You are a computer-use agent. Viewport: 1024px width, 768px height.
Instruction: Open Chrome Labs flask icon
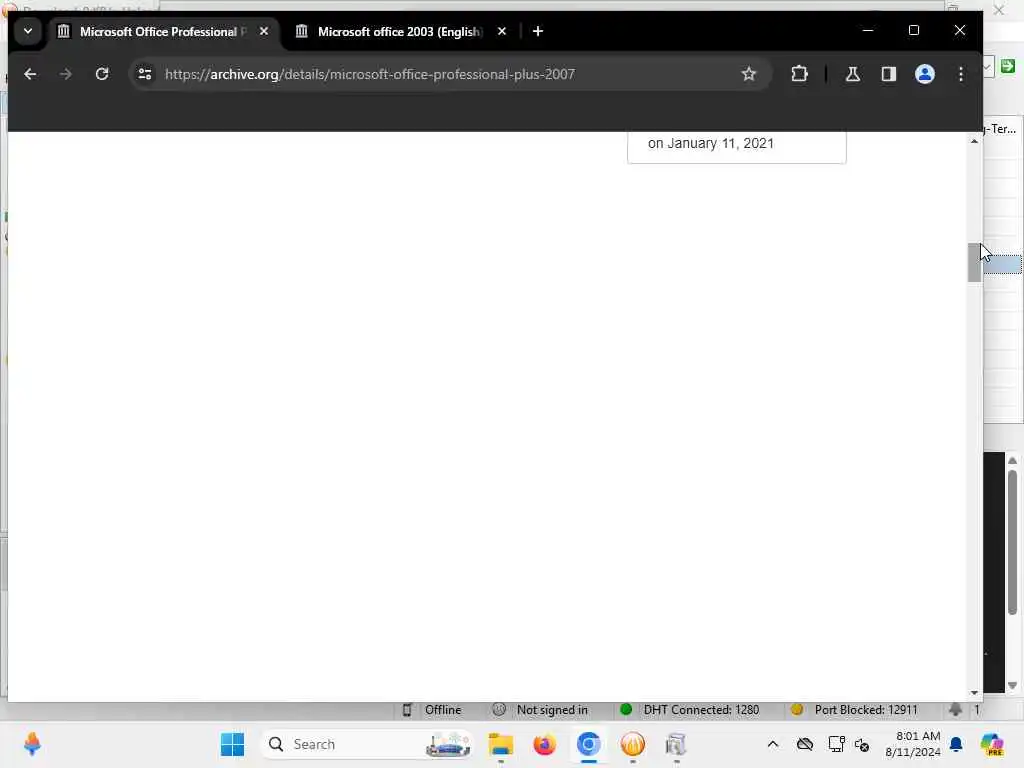(852, 74)
